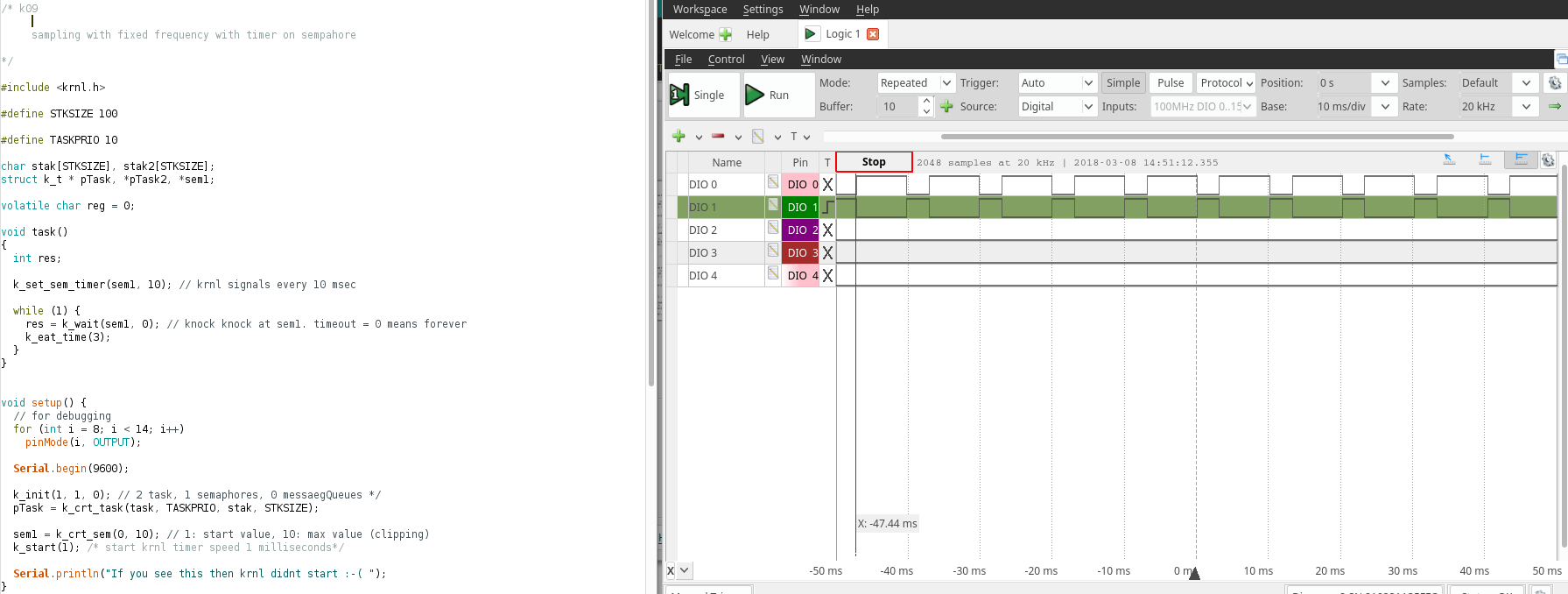Open the edit properties icon for DIO 0
1568x594 pixels.
[773, 182]
